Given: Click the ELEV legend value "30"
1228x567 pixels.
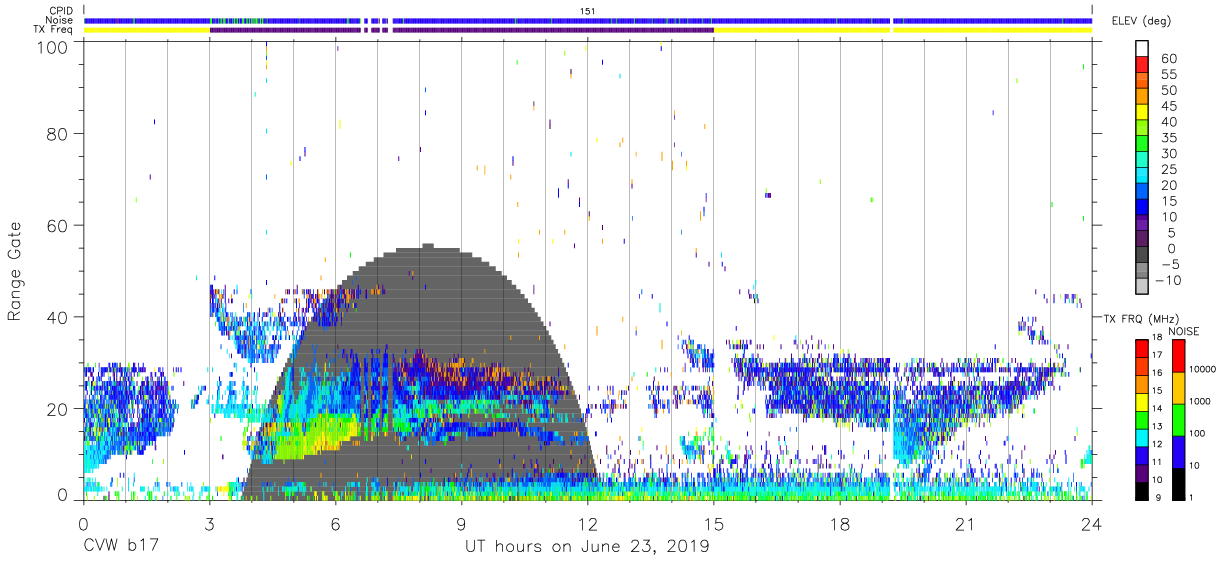Looking at the screenshot, I should [1168, 154].
